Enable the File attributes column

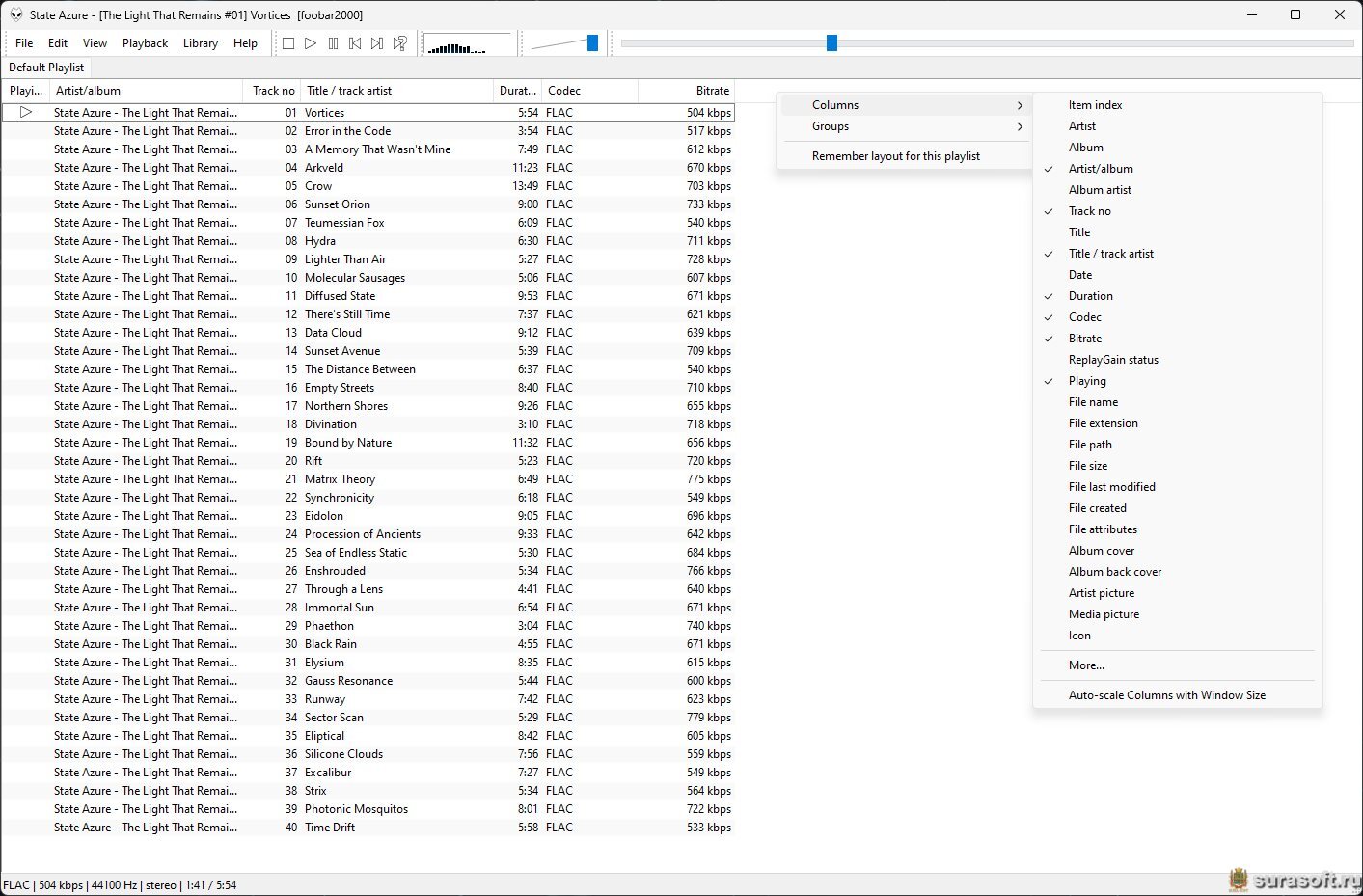(x=1177, y=529)
